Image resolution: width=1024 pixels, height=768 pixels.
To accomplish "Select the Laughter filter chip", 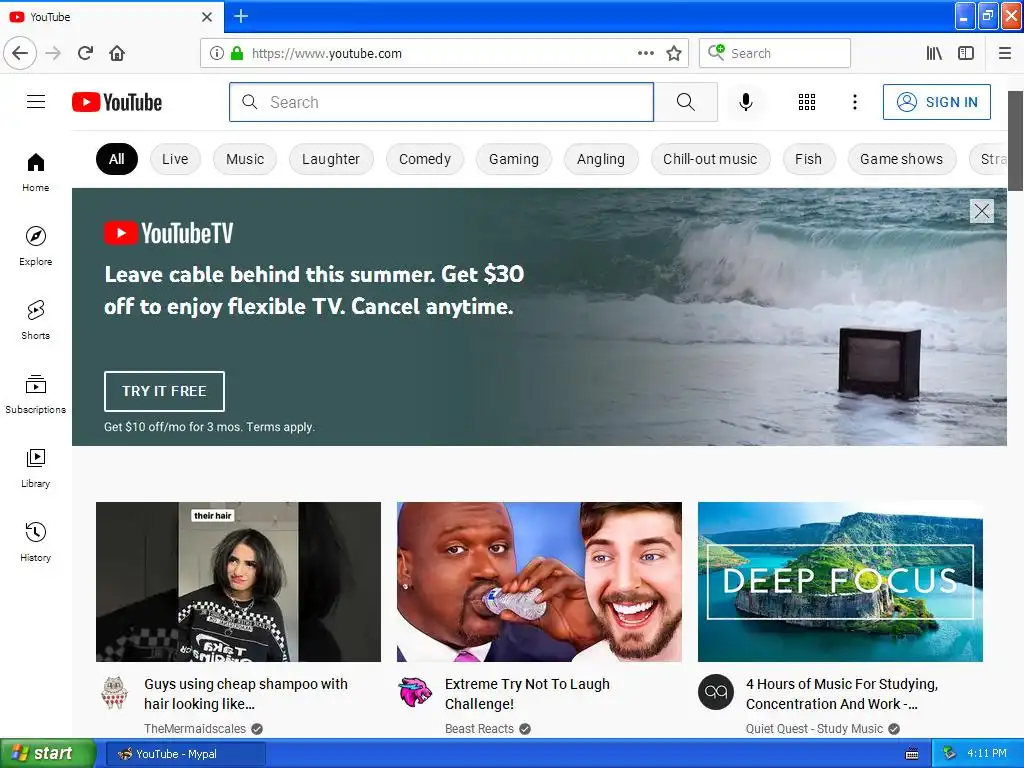I will (x=330, y=159).
